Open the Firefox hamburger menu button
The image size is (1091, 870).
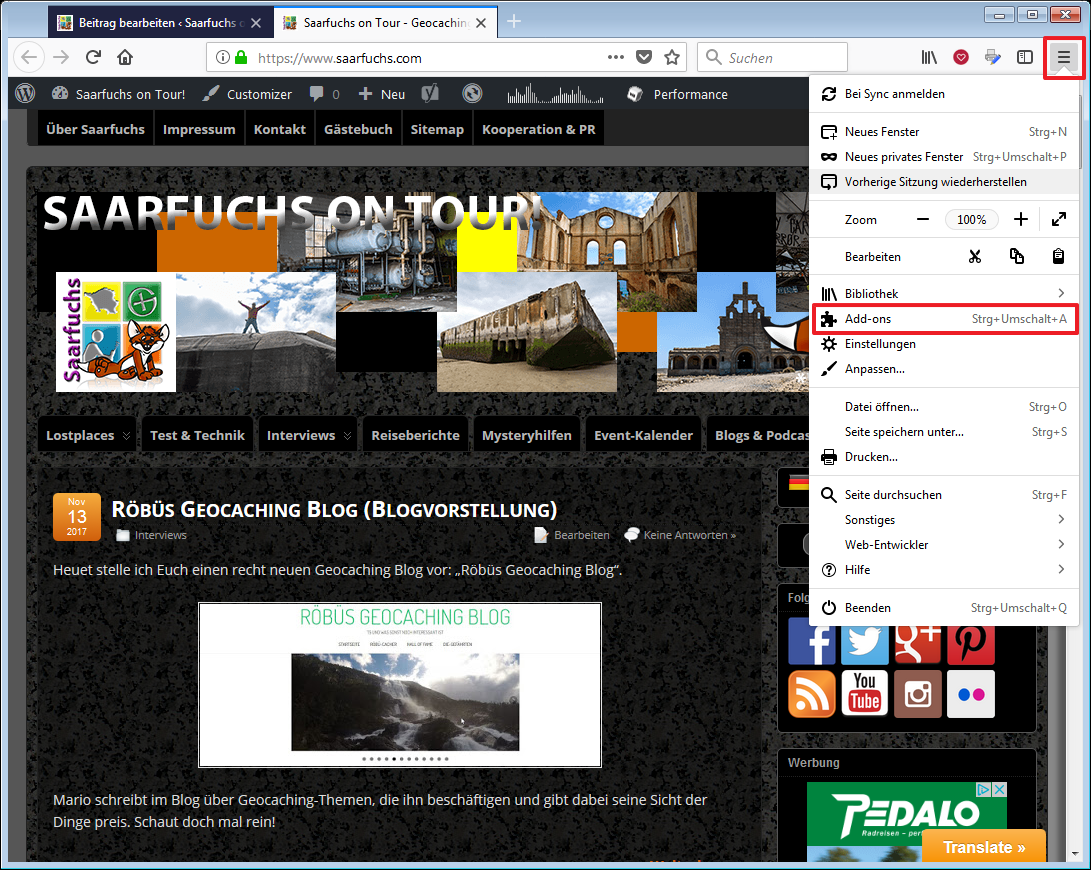point(1063,58)
